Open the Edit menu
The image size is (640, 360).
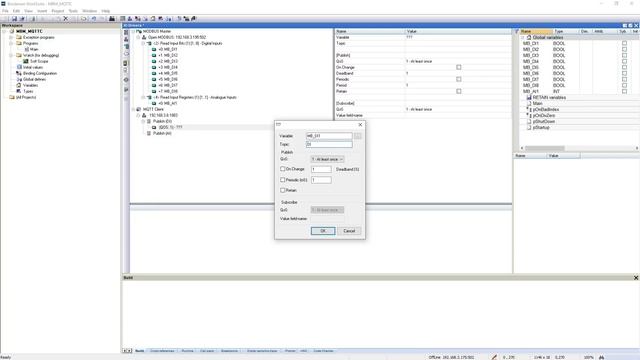[x=16, y=11]
